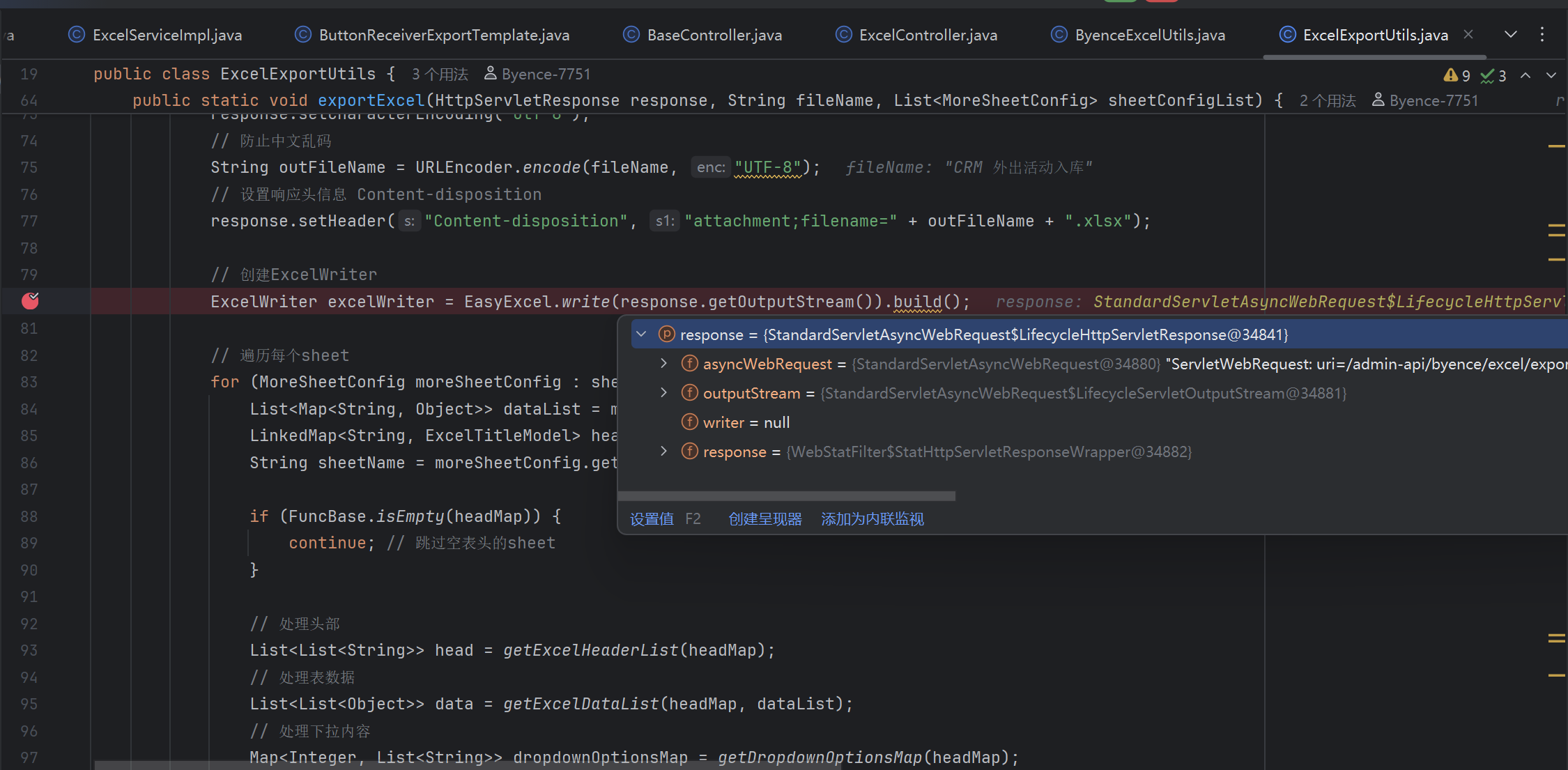Viewport: 1568px width, 770px height.
Task: Click 添加为内联监视 link
Action: point(872,519)
